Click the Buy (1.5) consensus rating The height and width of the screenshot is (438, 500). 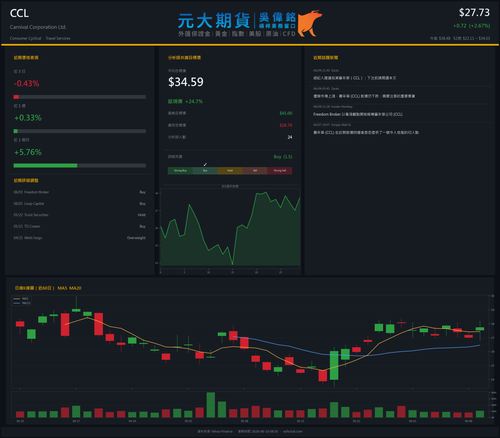(283, 157)
